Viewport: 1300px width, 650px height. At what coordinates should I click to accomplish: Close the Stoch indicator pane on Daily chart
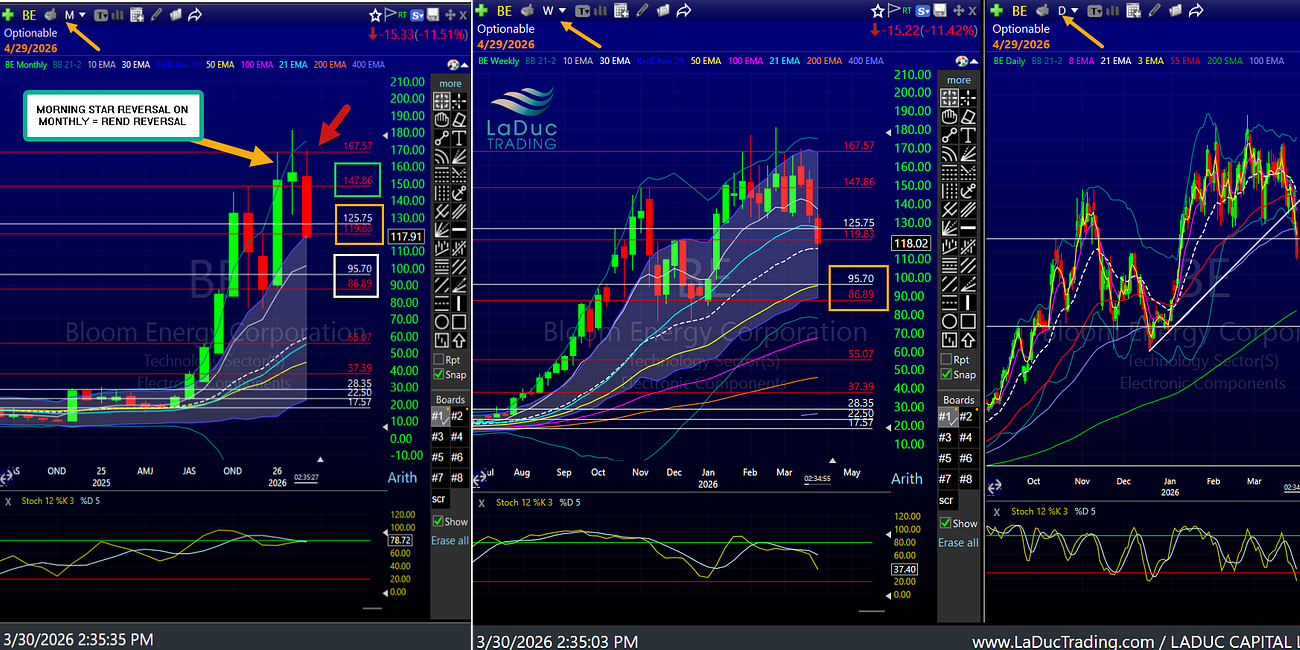click(997, 511)
